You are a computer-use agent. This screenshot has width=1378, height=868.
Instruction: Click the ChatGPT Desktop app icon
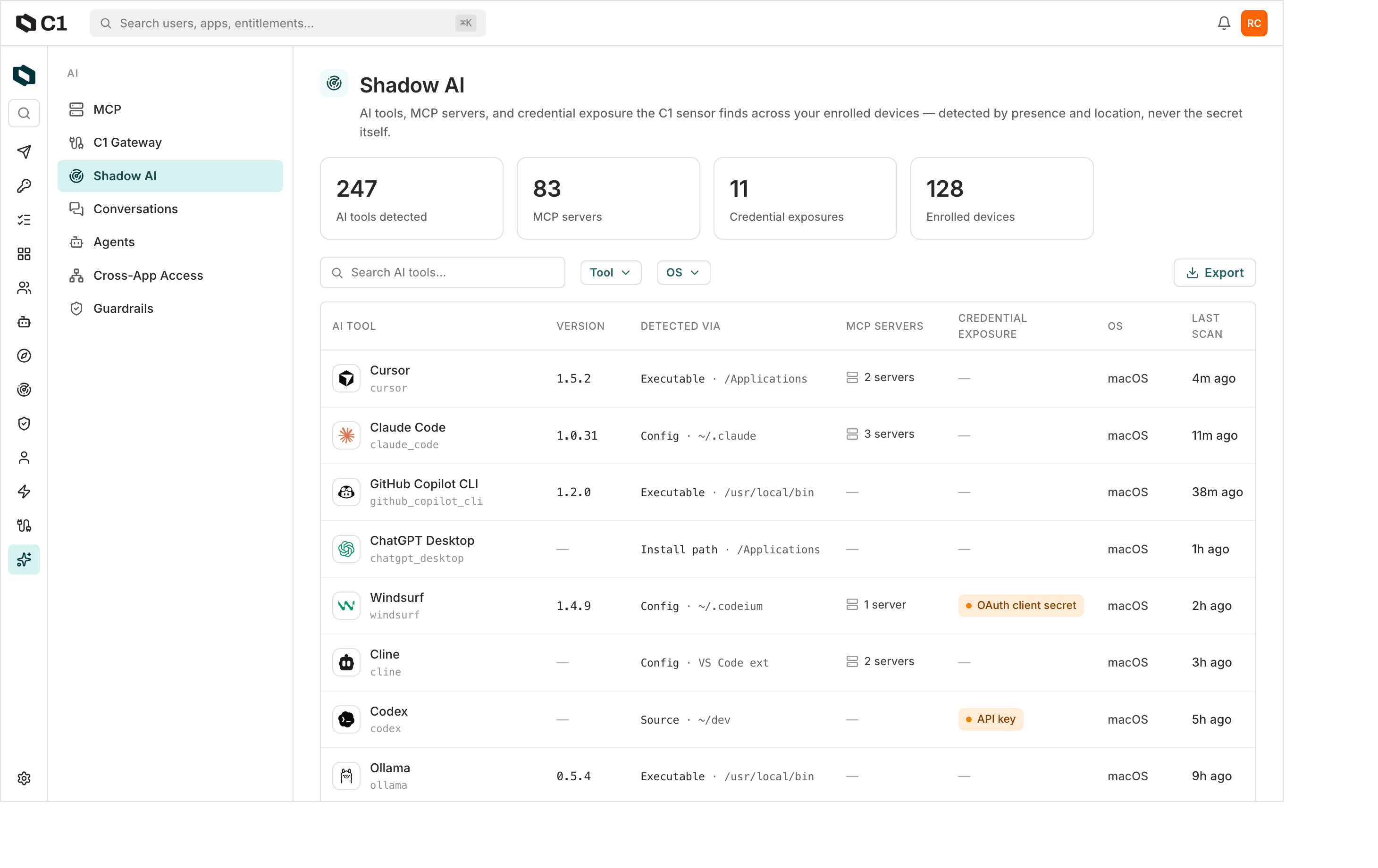pos(346,549)
